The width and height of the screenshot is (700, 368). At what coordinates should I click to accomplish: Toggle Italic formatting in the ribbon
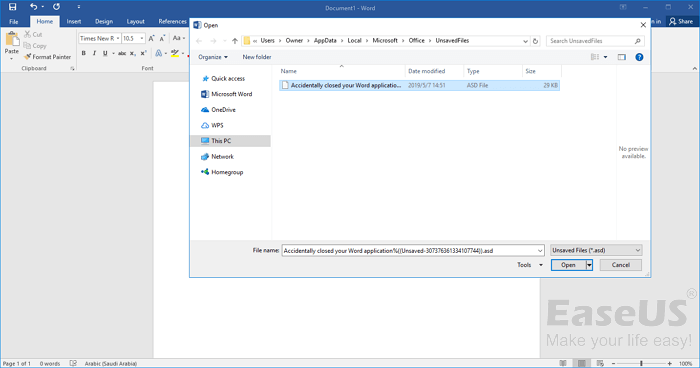pyautogui.click(x=94, y=53)
